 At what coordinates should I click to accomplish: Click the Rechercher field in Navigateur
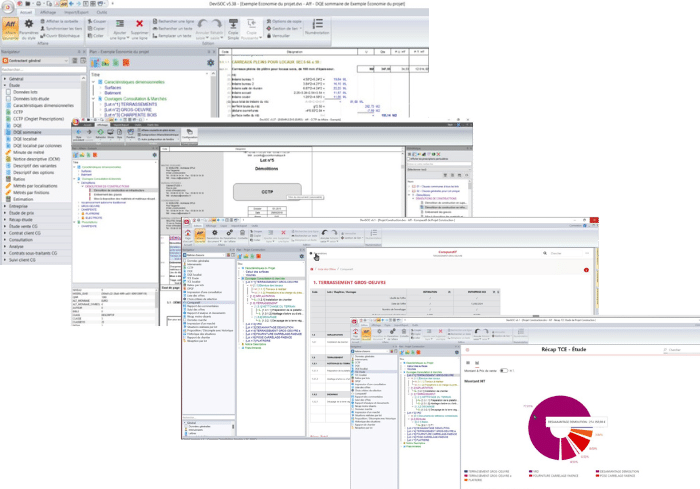[40, 69]
